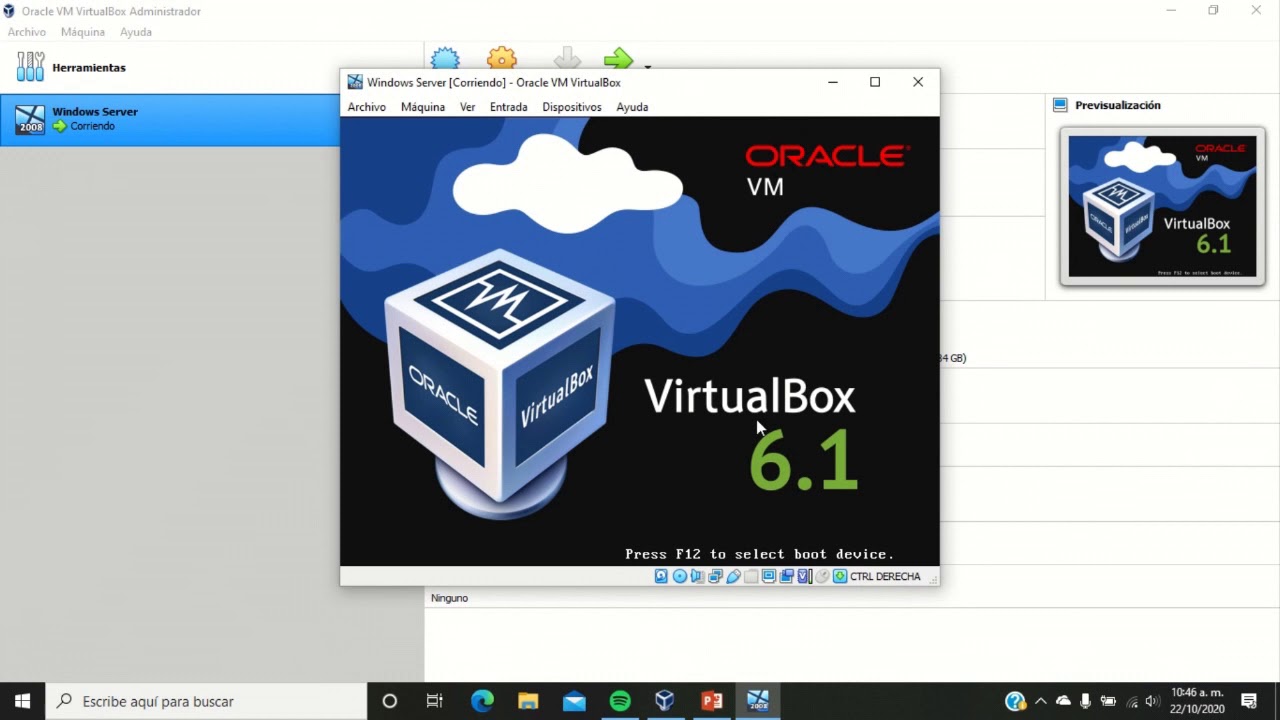Click the microphone tray icon
The width and height of the screenshot is (1280, 720).
point(1085,701)
